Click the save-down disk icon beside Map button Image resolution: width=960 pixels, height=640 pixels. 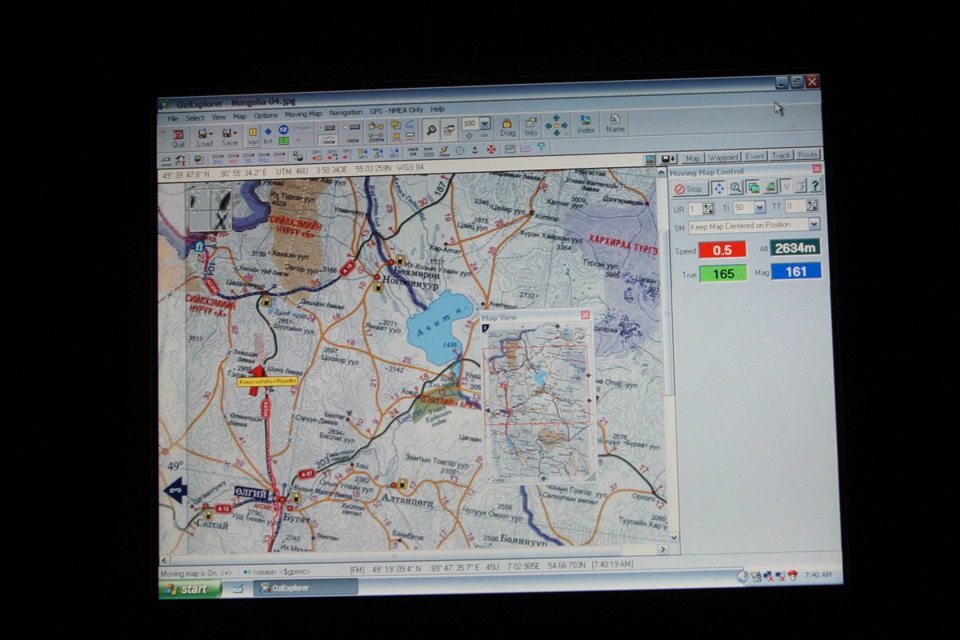point(669,158)
